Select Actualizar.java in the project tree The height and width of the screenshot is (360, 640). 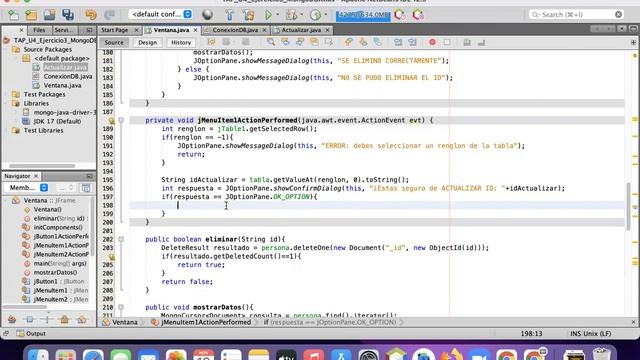(65, 67)
